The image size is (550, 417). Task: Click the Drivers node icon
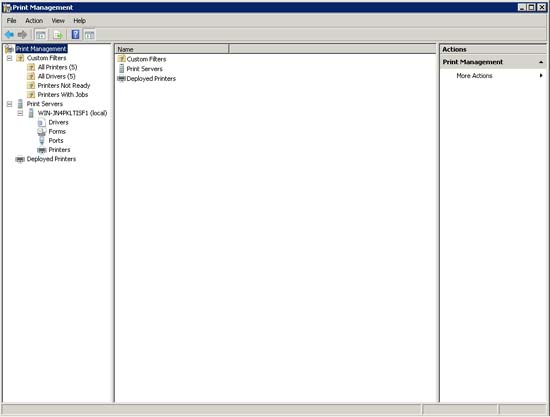click(x=42, y=122)
